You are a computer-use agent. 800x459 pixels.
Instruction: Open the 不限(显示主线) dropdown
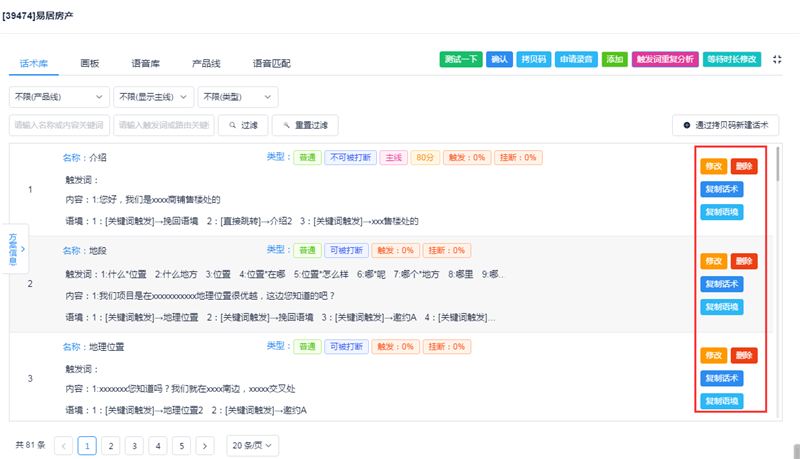pos(152,97)
